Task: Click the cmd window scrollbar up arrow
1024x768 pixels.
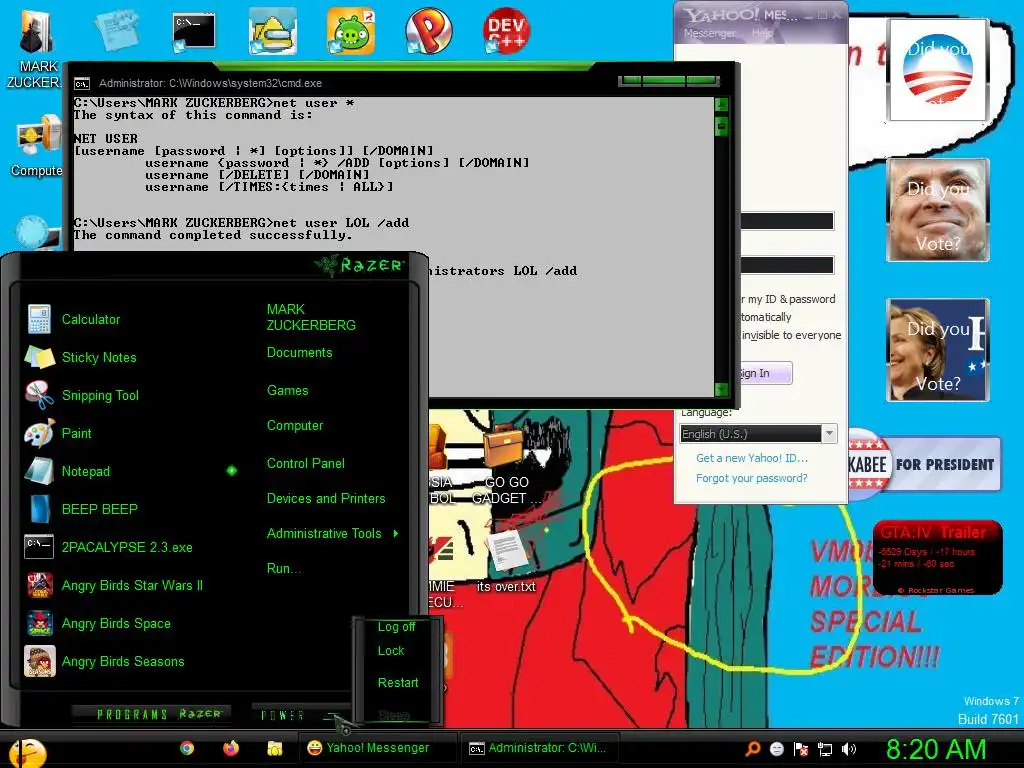Action: point(722,104)
